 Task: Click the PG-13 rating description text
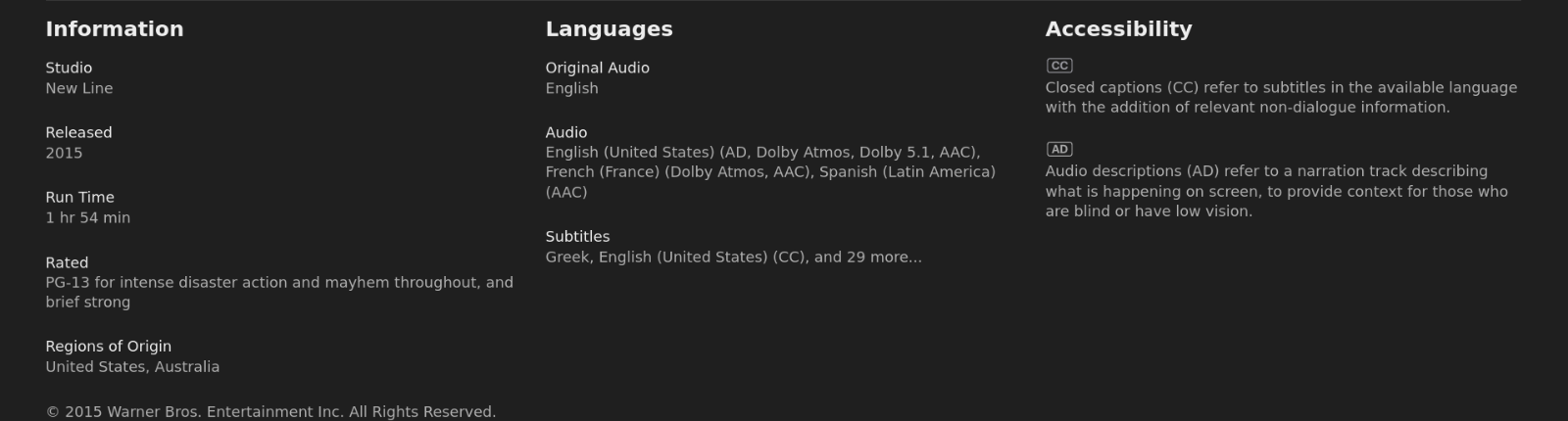279,292
